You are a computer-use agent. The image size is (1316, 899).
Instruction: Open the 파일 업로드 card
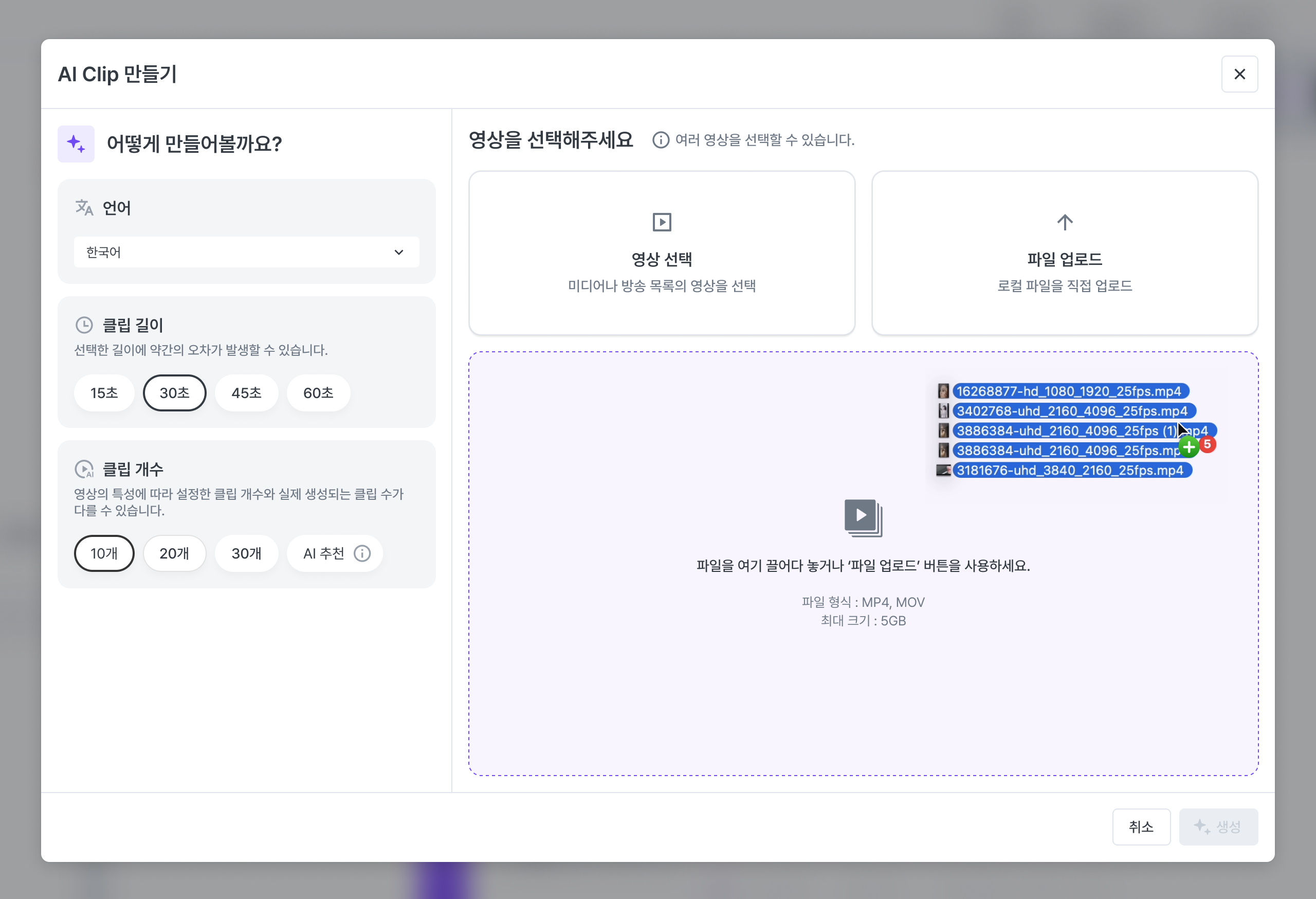[x=1065, y=253]
